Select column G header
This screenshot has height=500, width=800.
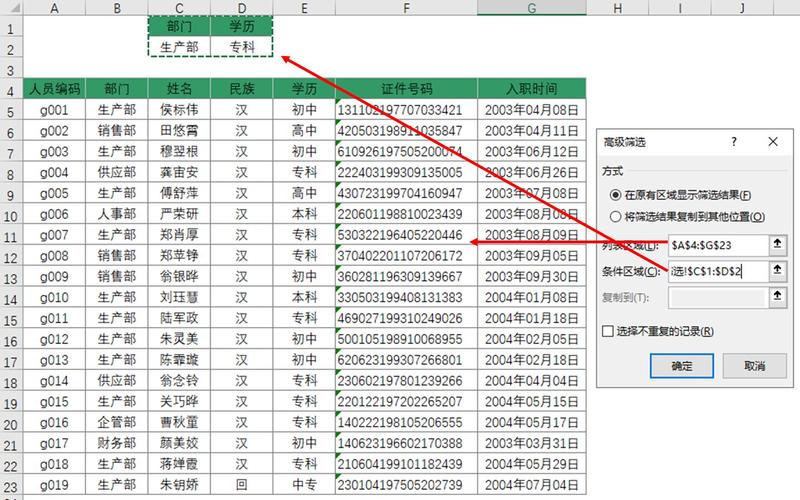pos(532,8)
